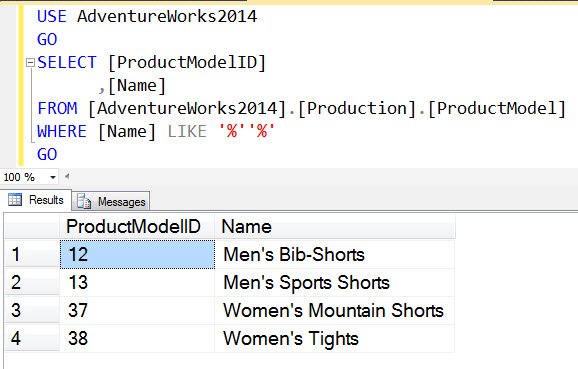Click the WHERE keyword
The width and height of the screenshot is (578, 369).
pos(62,132)
